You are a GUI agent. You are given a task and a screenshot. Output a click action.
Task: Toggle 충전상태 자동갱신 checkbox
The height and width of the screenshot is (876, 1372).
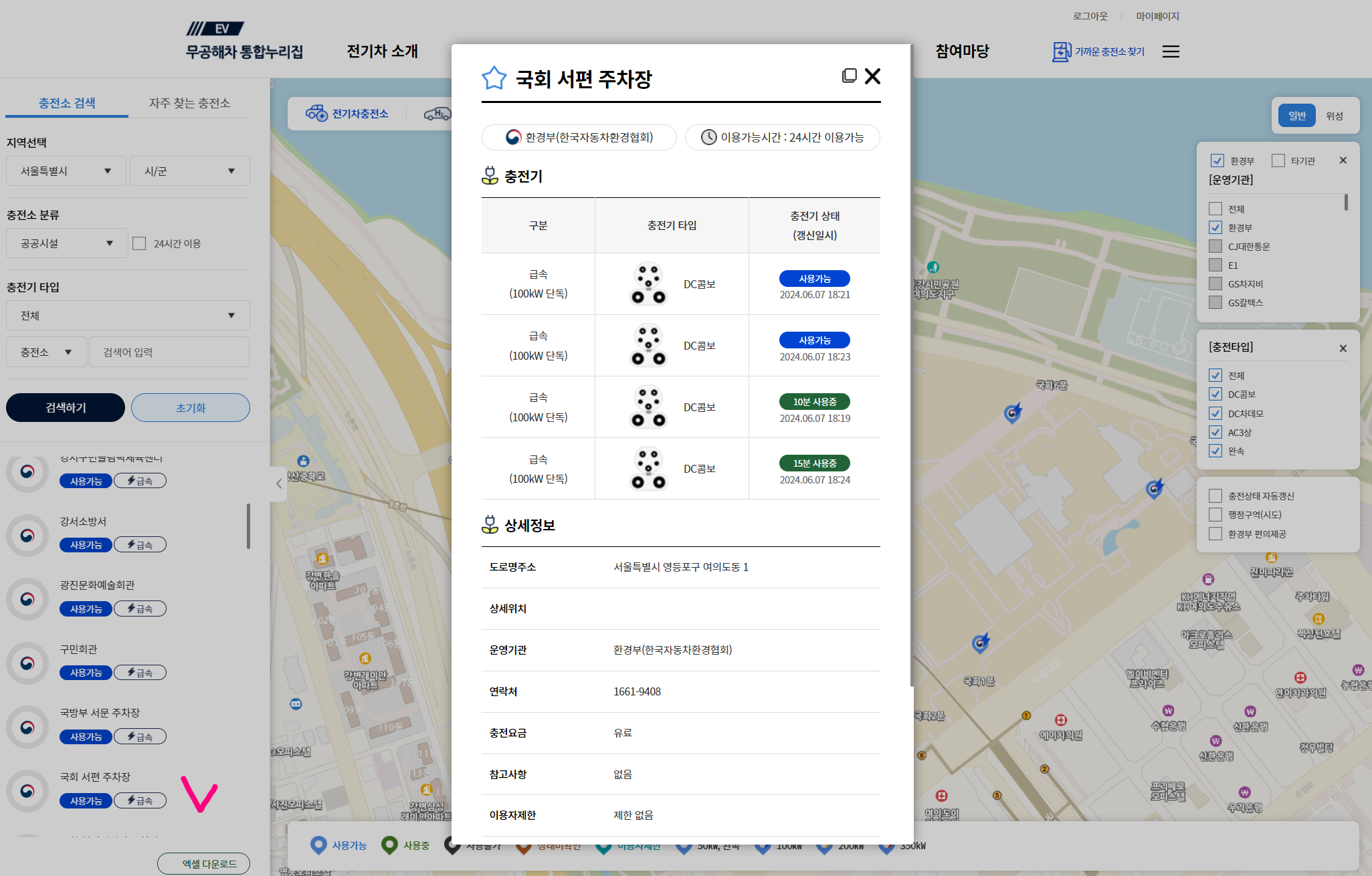(1215, 496)
